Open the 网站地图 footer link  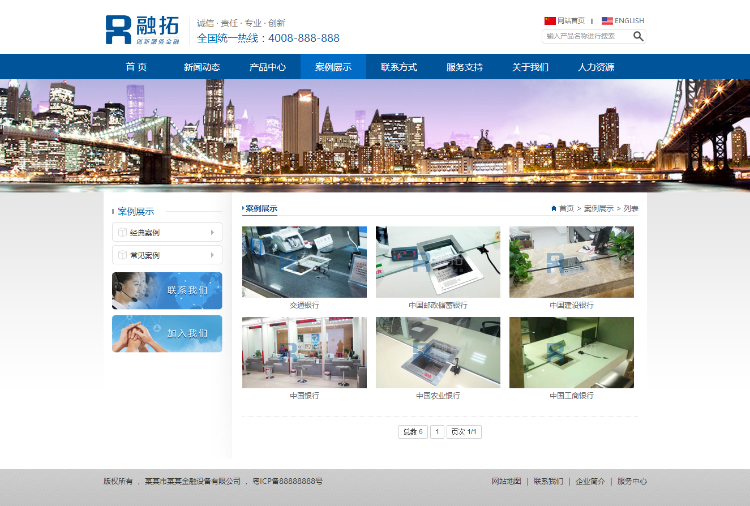[506, 481]
